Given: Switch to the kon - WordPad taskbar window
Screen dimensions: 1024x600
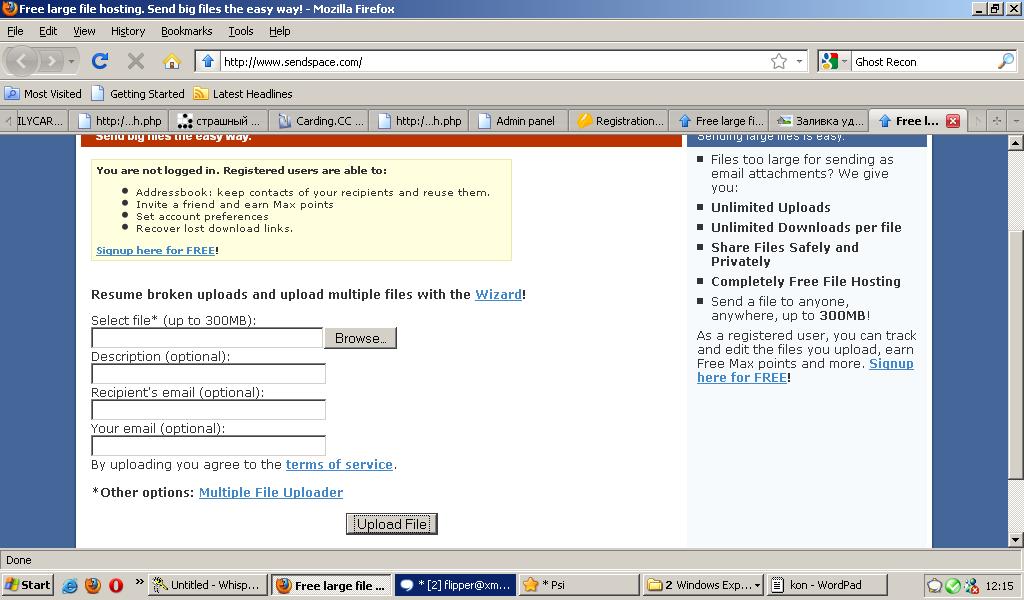Looking at the screenshot, I should click(827, 585).
